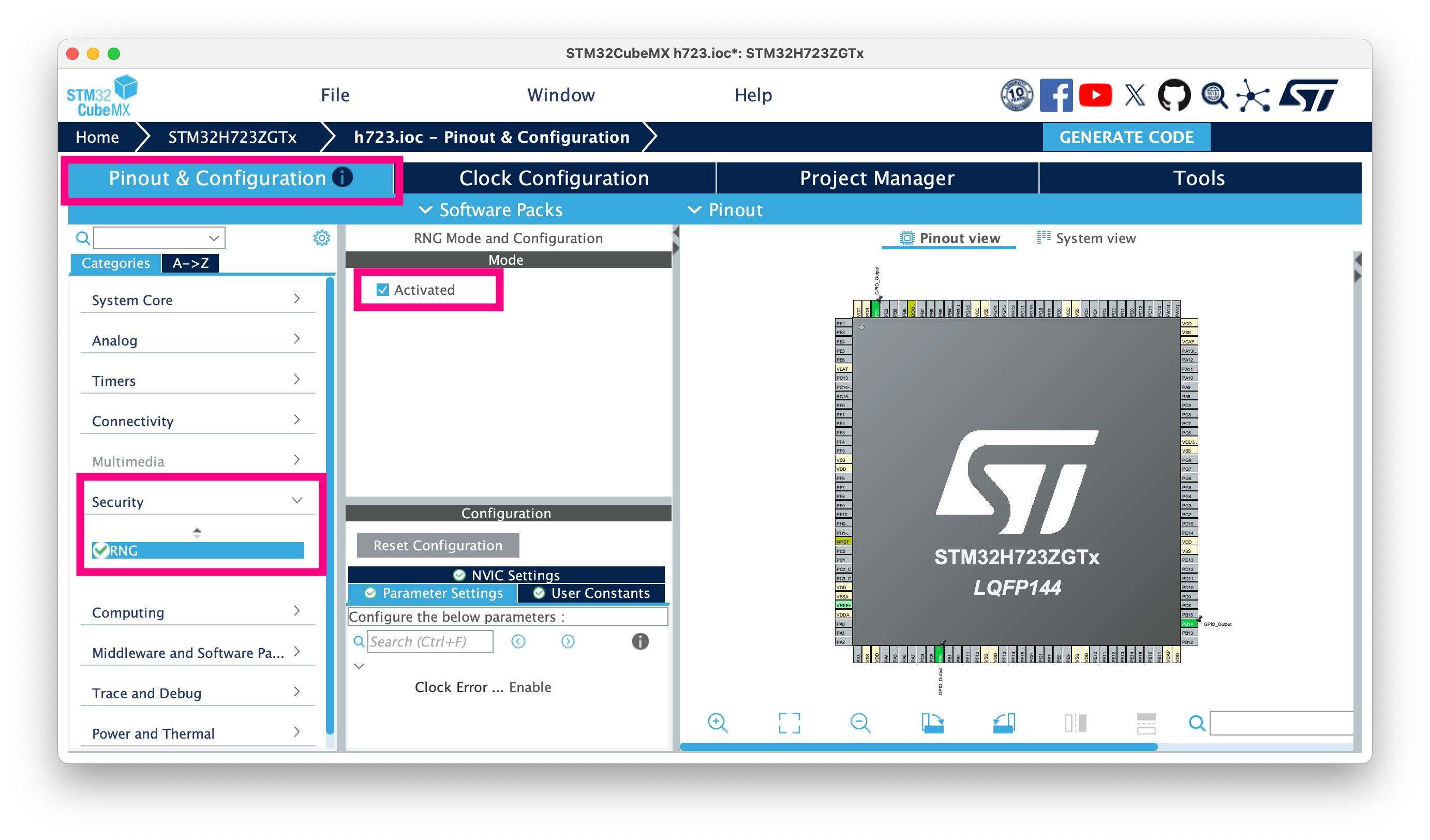Open the NVIC Settings tab

coord(506,575)
